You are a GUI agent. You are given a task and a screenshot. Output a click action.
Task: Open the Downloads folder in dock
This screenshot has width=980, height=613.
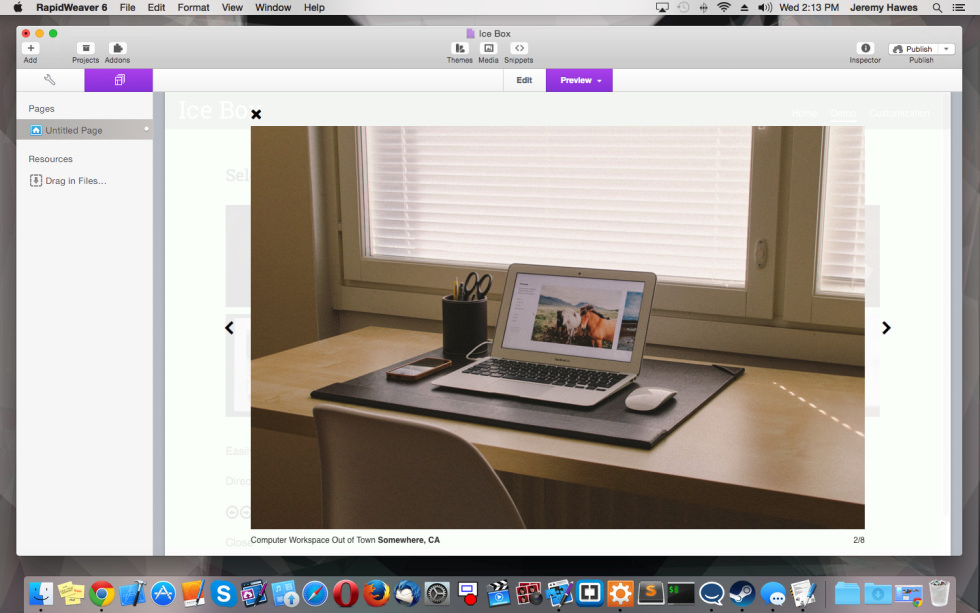point(878,593)
